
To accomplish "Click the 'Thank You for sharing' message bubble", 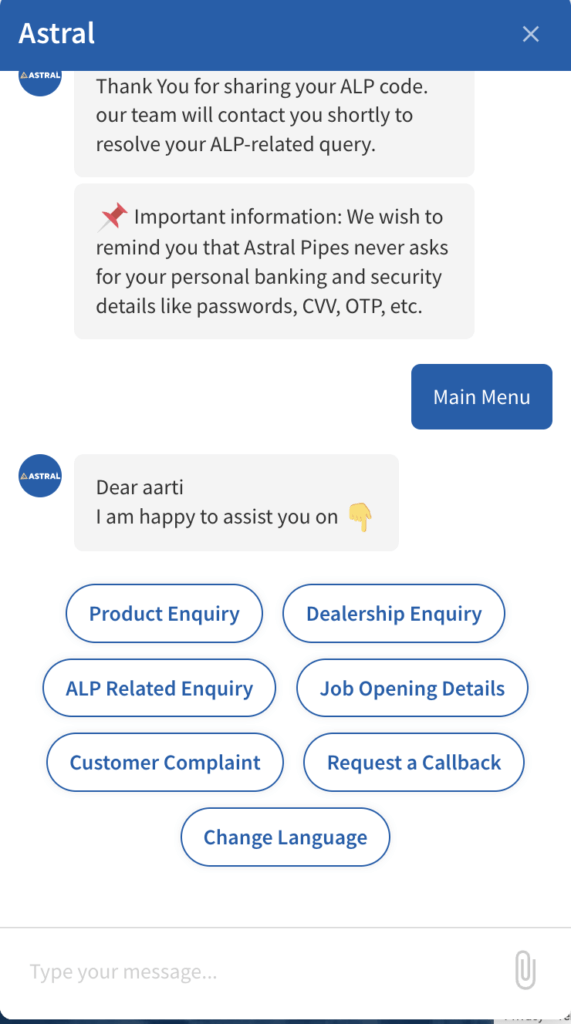I will [274, 123].
